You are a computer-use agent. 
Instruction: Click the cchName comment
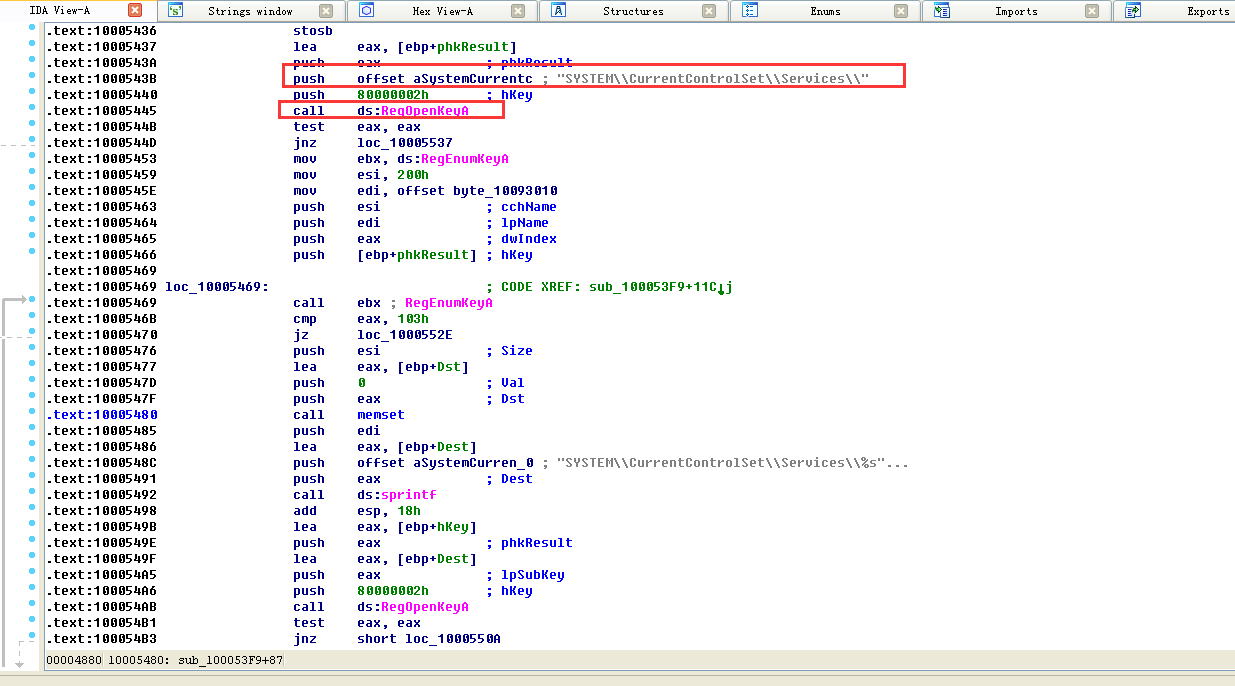[529, 207]
